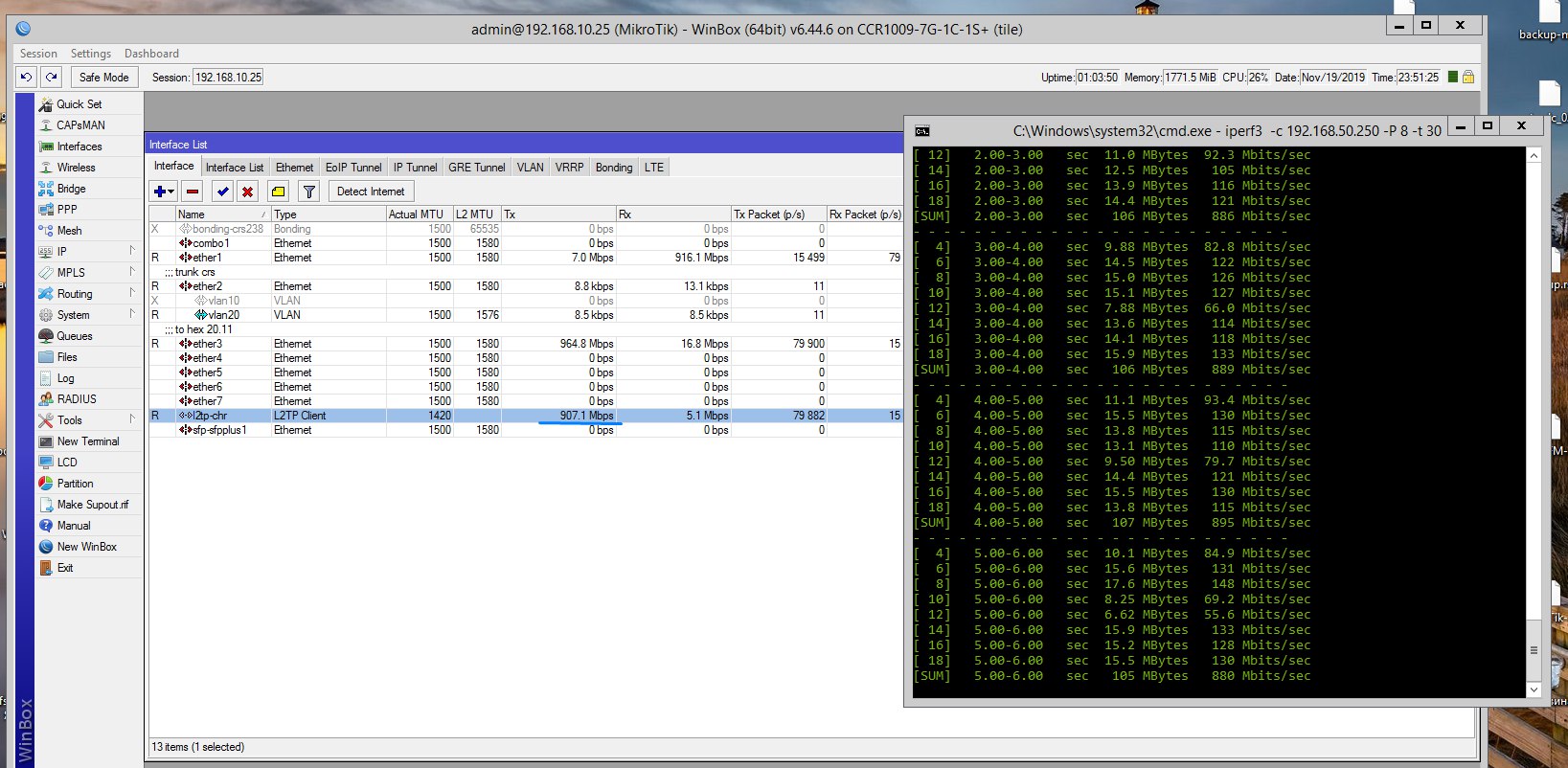Switch to the Ethernet tab
The height and width of the screenshot is (768, 1568).
point(294,167)
